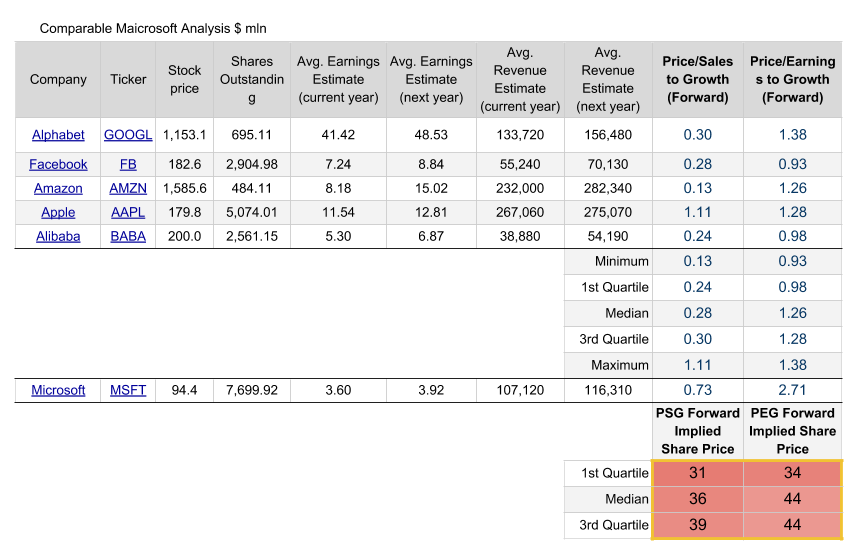Open the FB ticker link

click(128, 164)
